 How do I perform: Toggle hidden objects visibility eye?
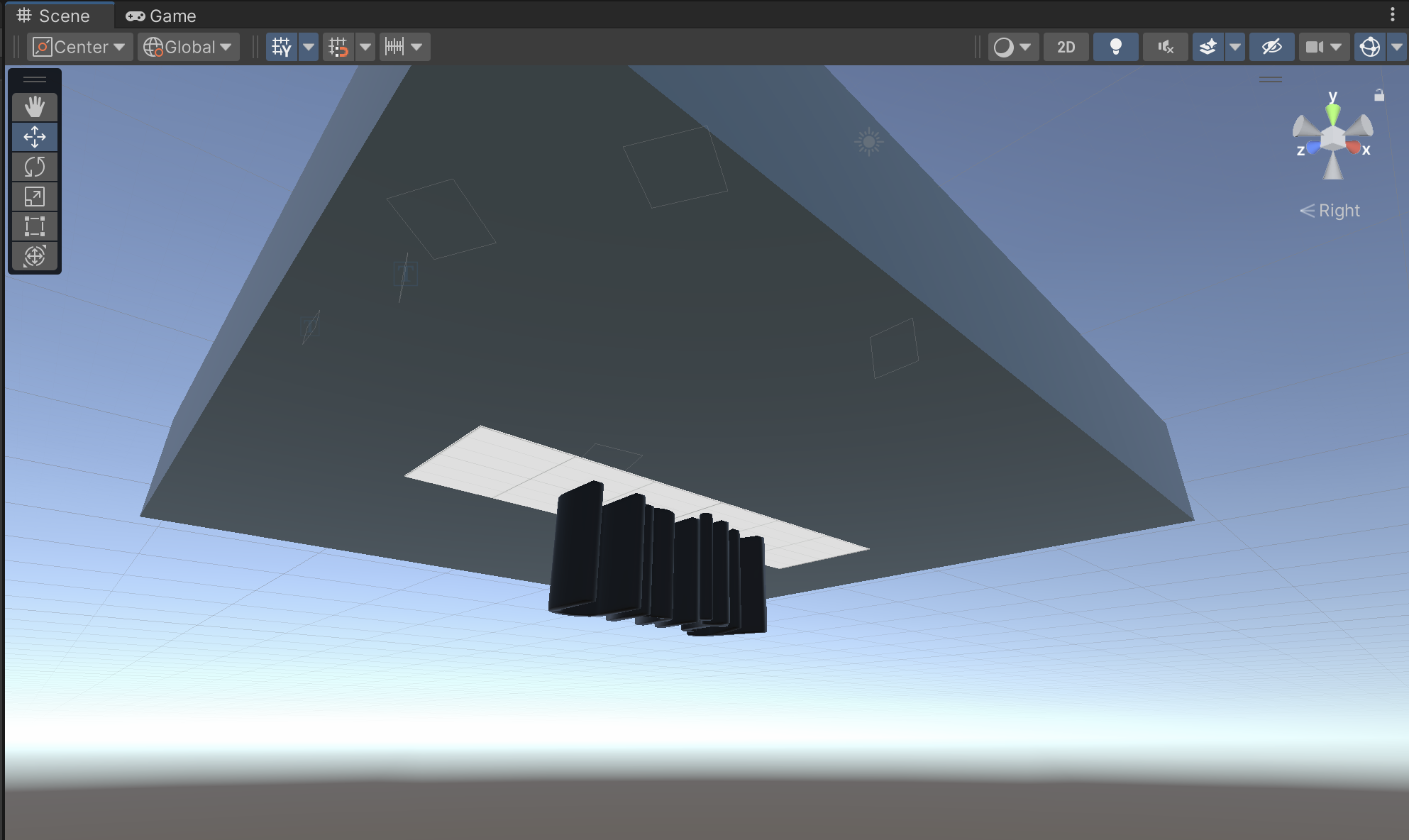[1271, 47]
